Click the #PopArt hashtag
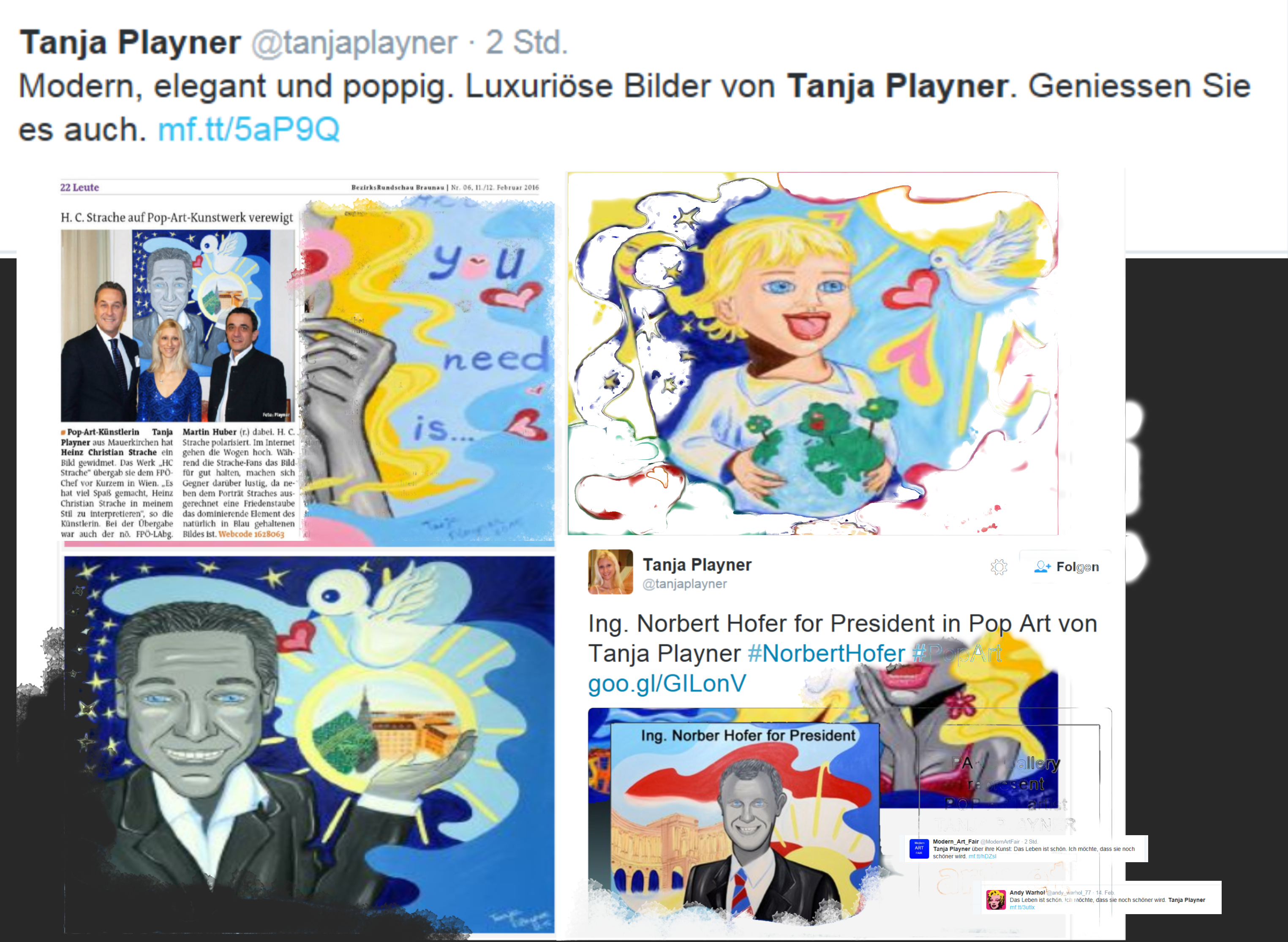 tap(957, 654)
